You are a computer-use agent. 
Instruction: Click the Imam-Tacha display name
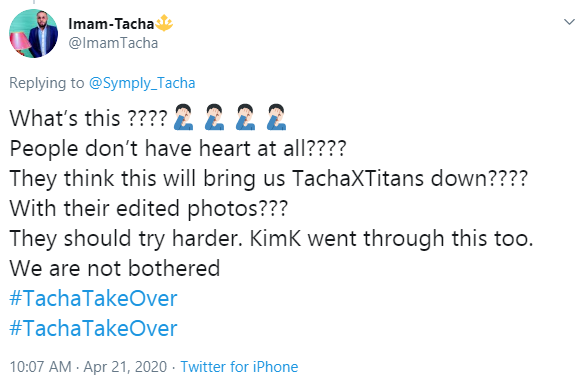pos(111,24)
